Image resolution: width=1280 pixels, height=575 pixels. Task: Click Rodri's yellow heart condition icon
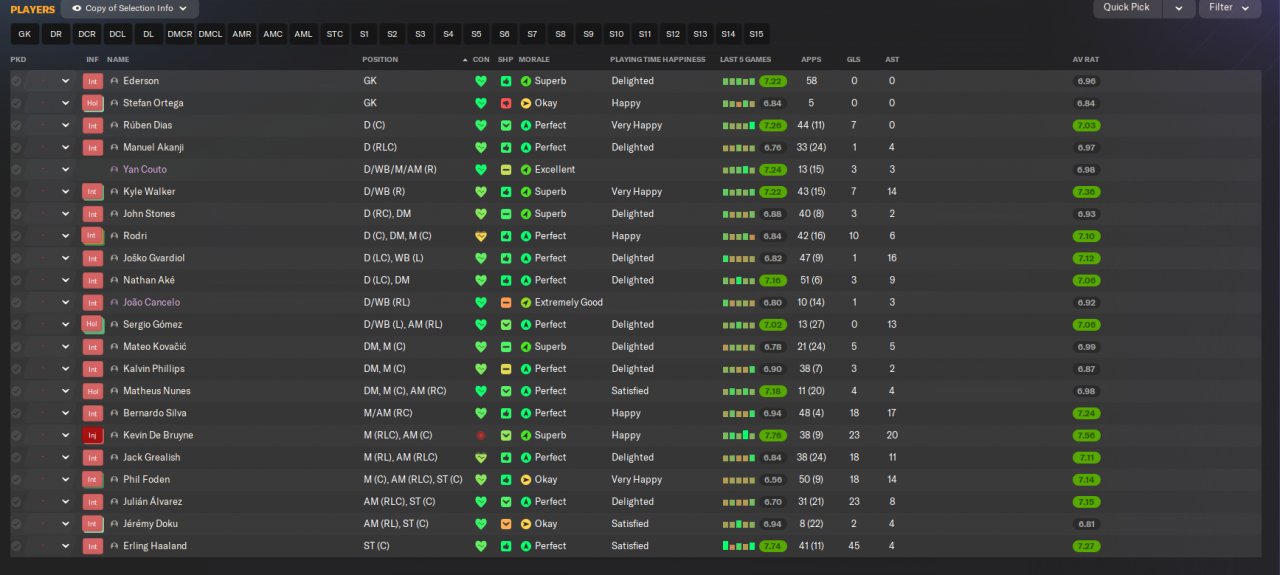481,236
